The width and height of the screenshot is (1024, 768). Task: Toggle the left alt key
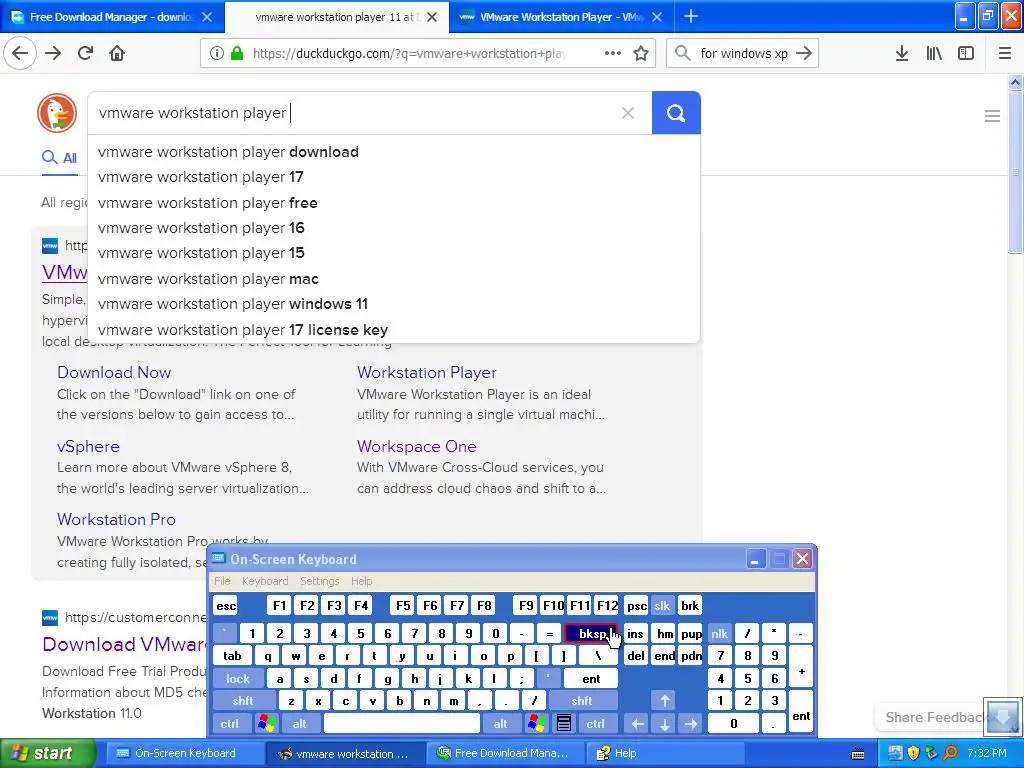click(x=300, y=723)
